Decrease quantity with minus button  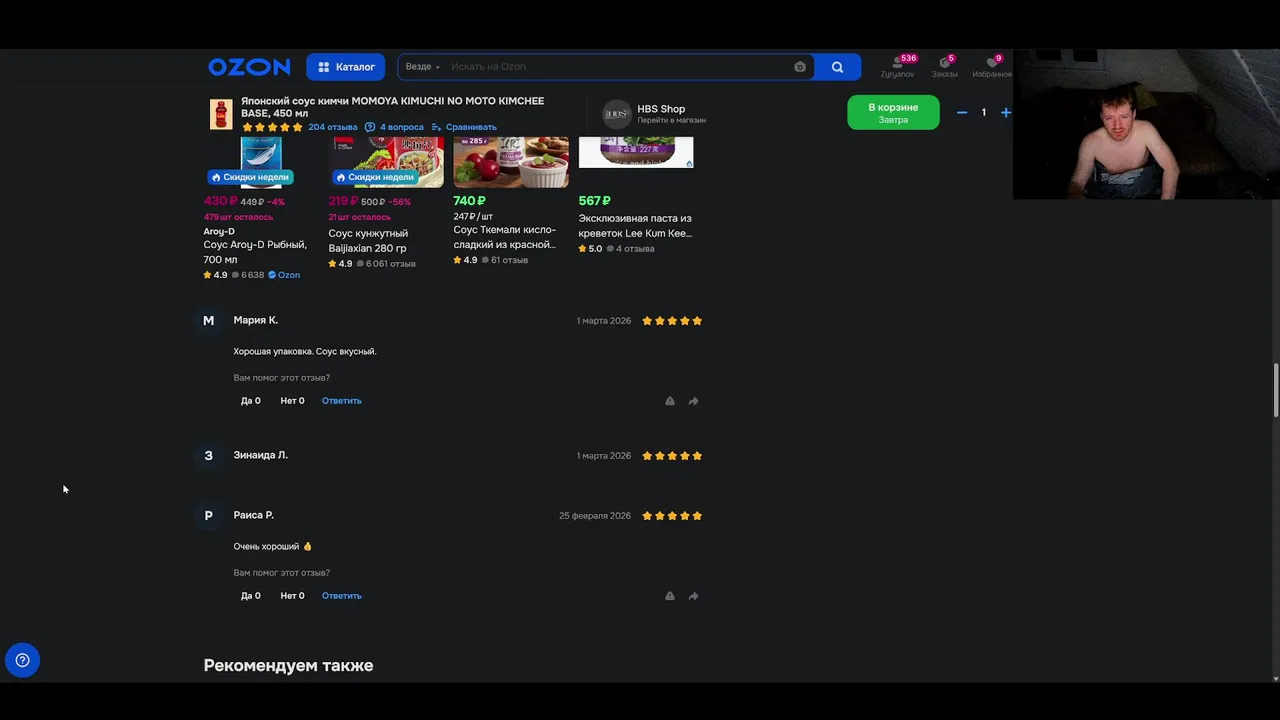point(962,112)
